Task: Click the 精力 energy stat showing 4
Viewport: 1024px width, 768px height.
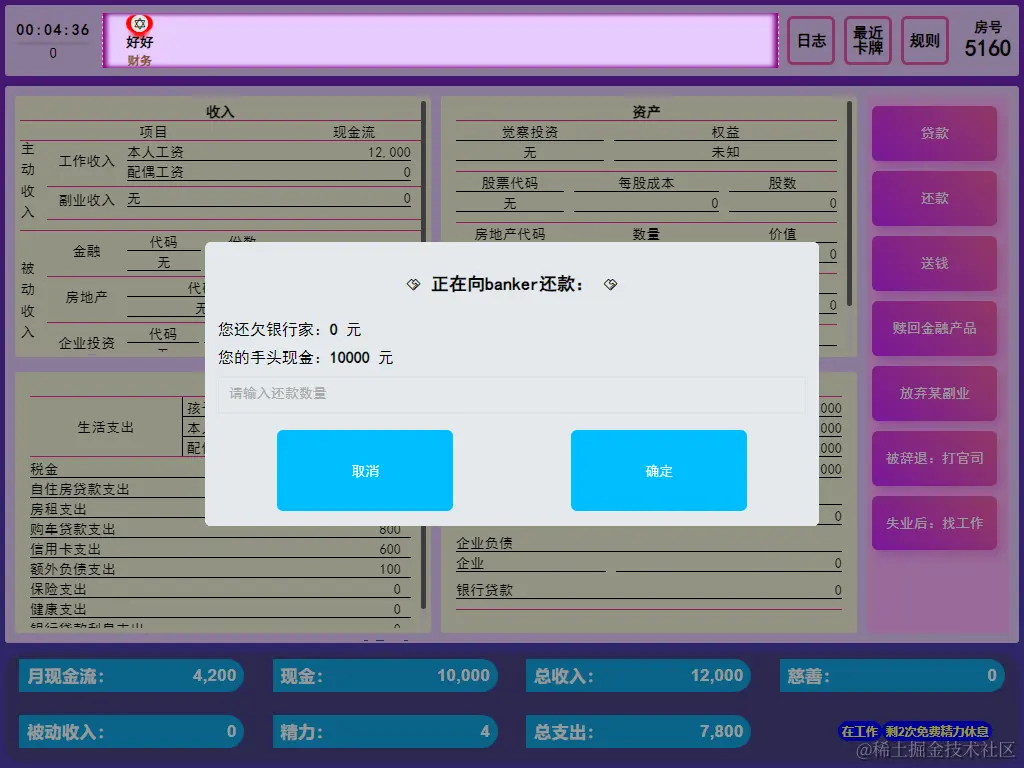Action: click(x=385, y=731)
